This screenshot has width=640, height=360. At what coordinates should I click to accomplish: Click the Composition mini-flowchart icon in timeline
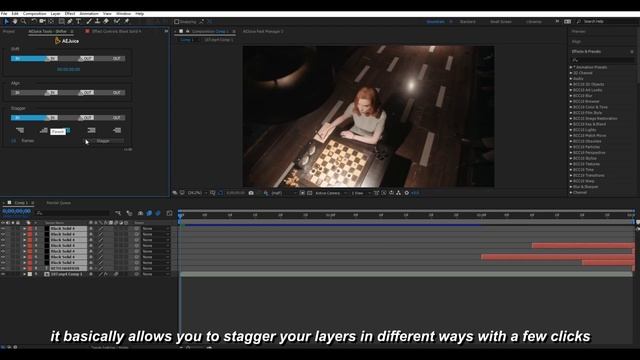click(118, 213)
